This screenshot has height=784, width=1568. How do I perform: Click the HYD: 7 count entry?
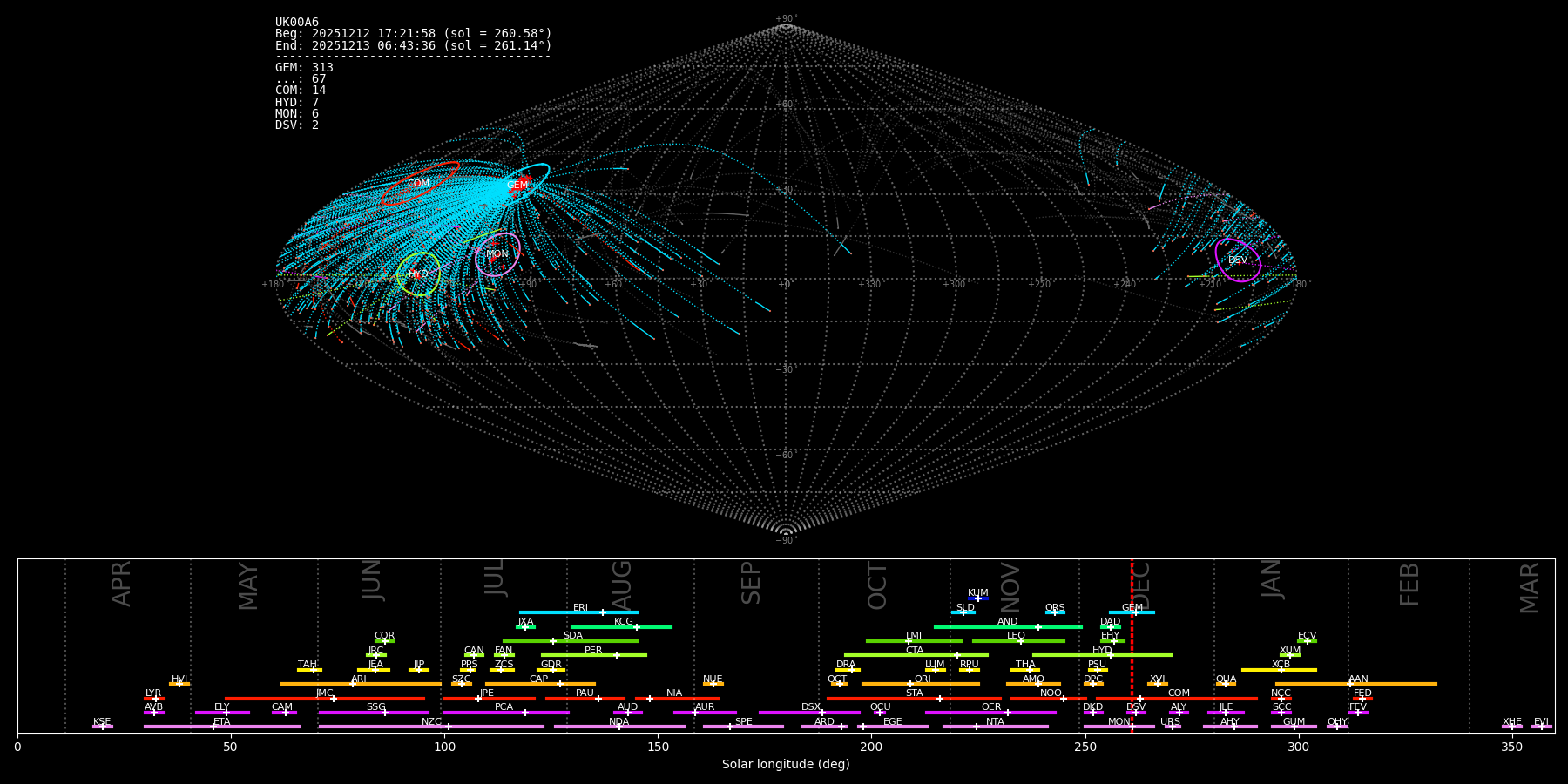point(297,103)
